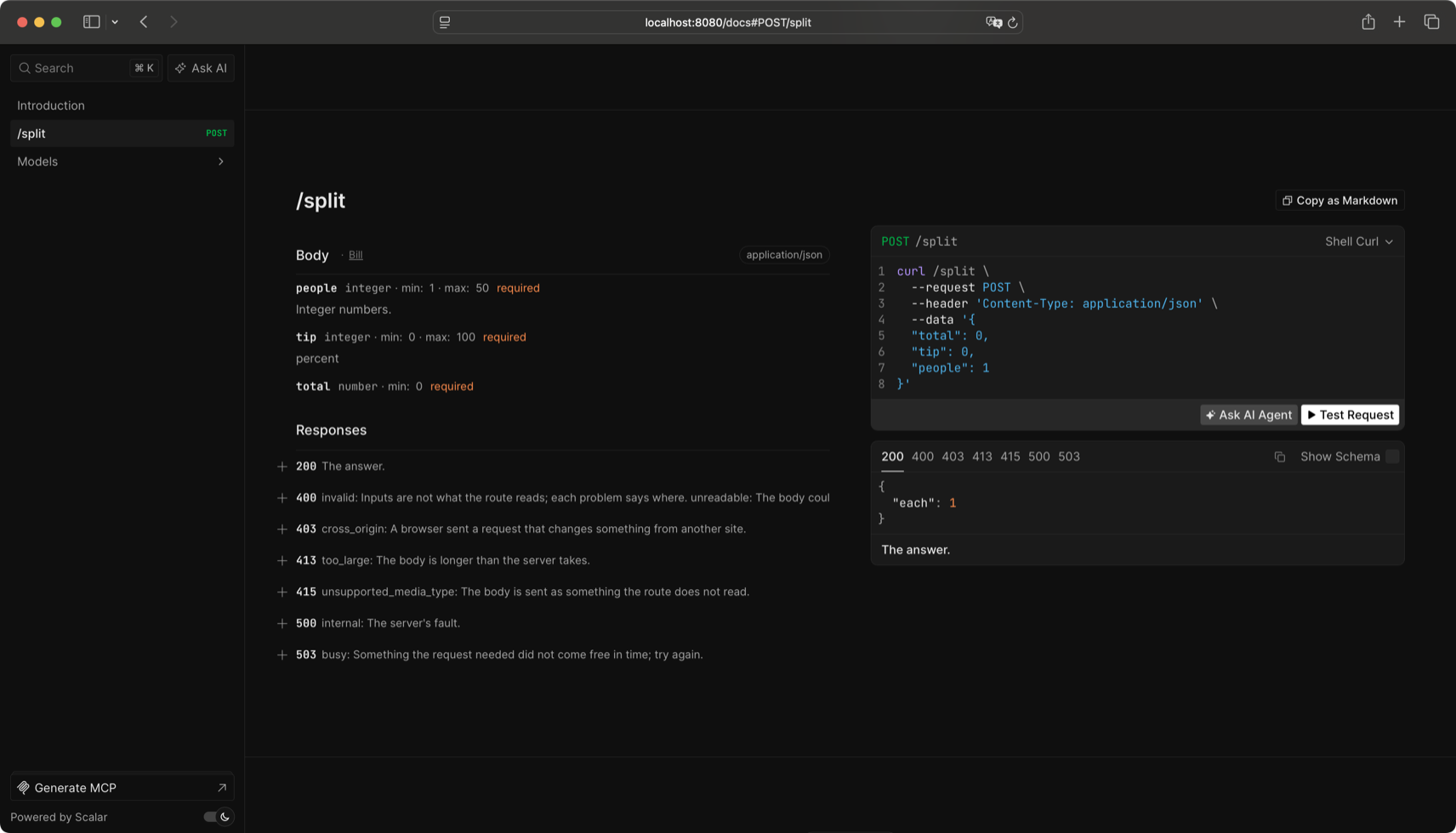
Task: Copy the response example with the copy icon
Action: pyautogui.click(x=1279, y=456)
